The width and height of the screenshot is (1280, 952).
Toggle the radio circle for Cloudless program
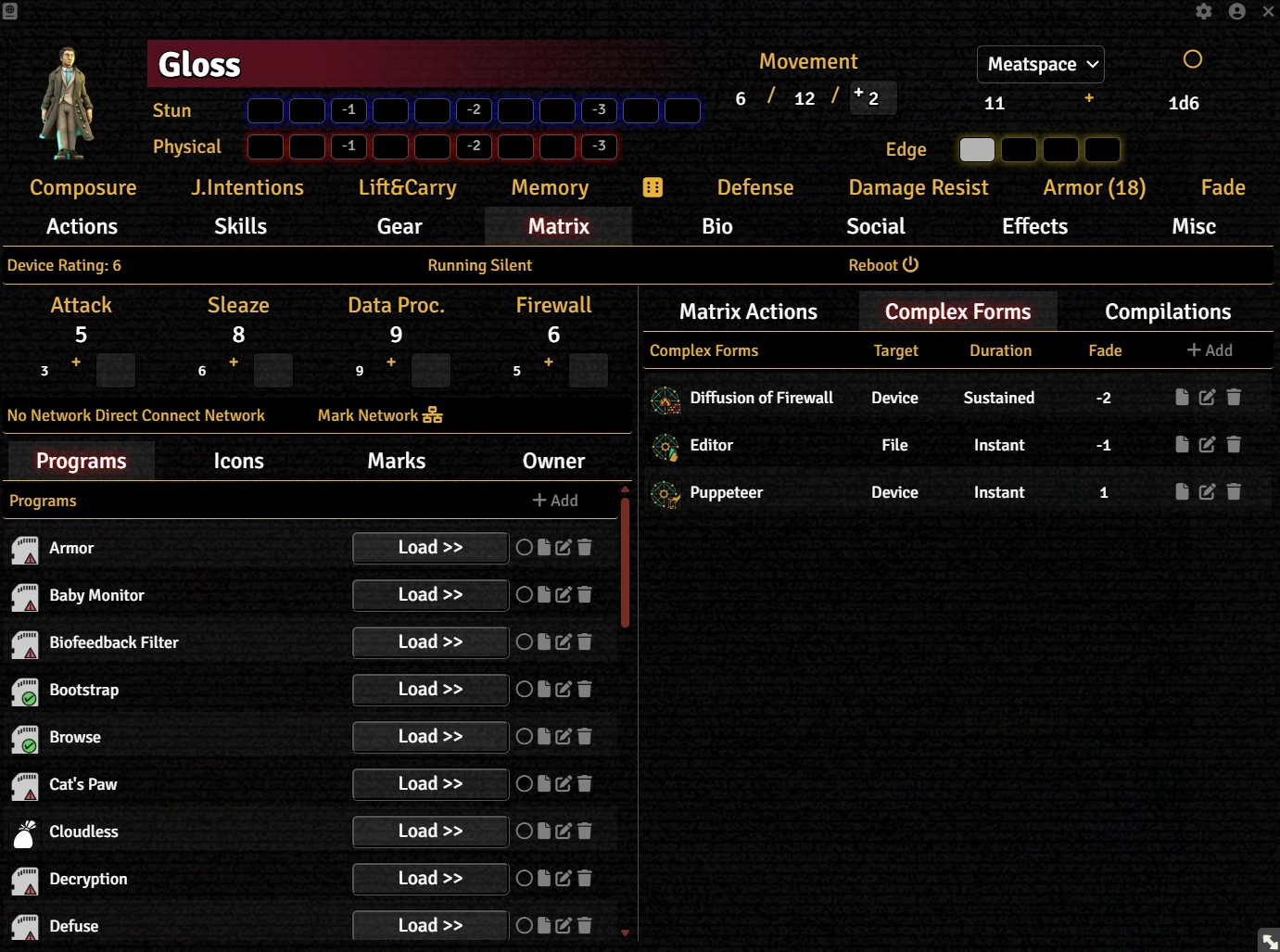point(525,831)
